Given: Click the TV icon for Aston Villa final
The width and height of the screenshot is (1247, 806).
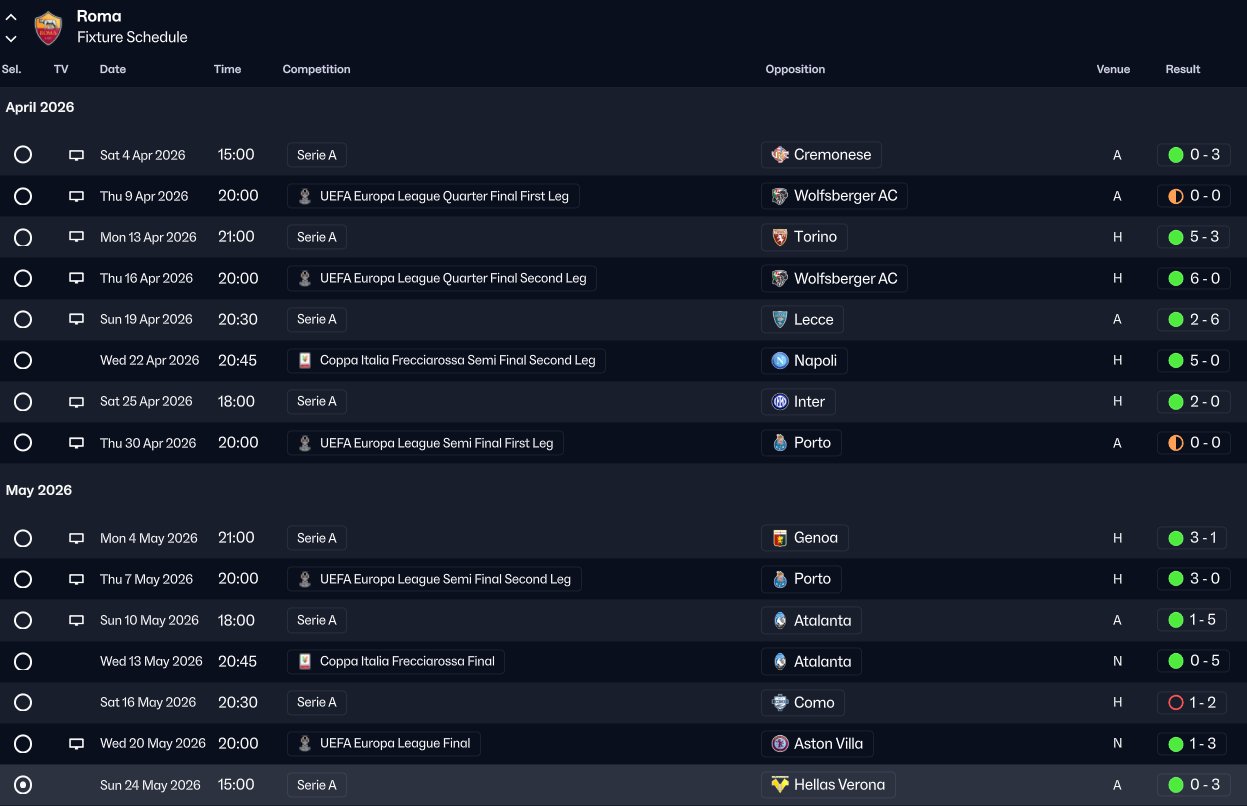Looking at the screenshot, I should [x=76, y=744].
